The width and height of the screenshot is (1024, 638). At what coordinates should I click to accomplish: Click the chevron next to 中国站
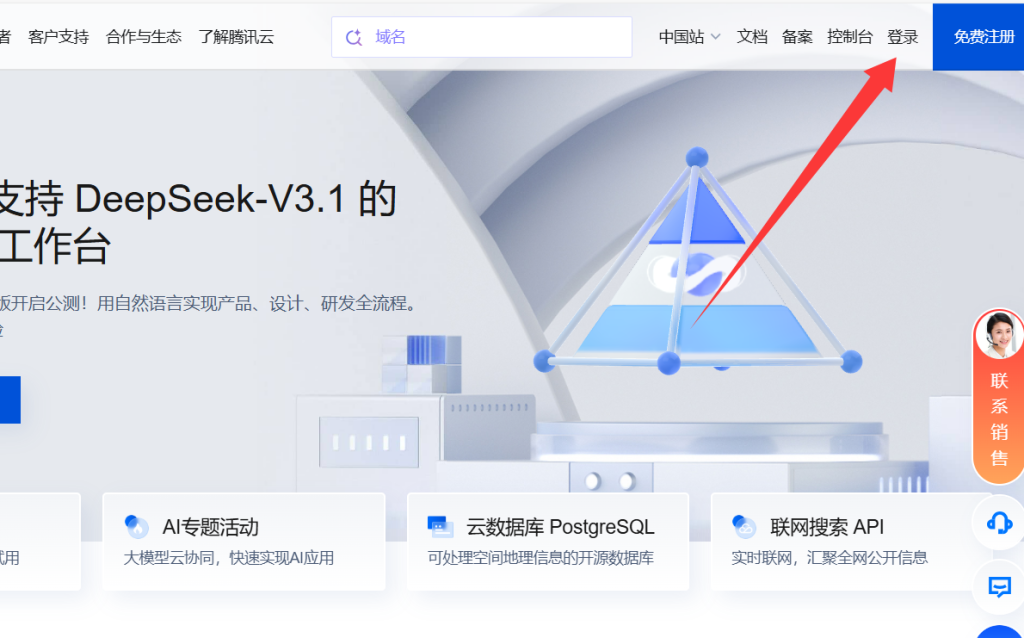(715, 37)
